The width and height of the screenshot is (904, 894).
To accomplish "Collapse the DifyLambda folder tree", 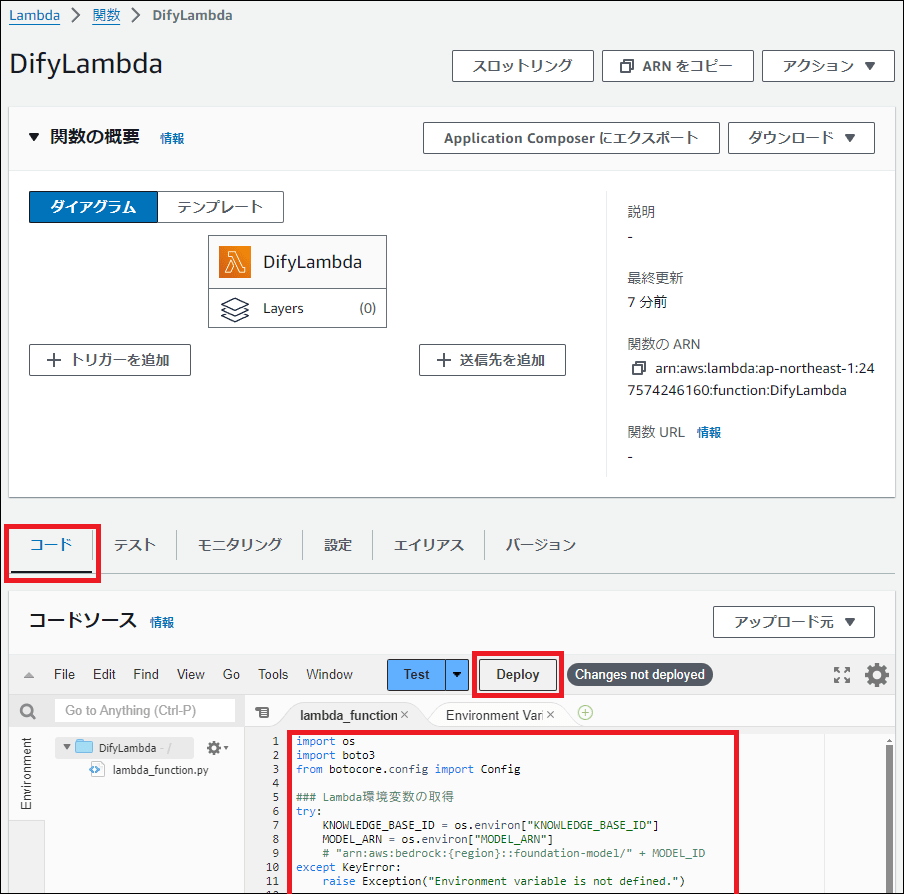I will (66, 747).
